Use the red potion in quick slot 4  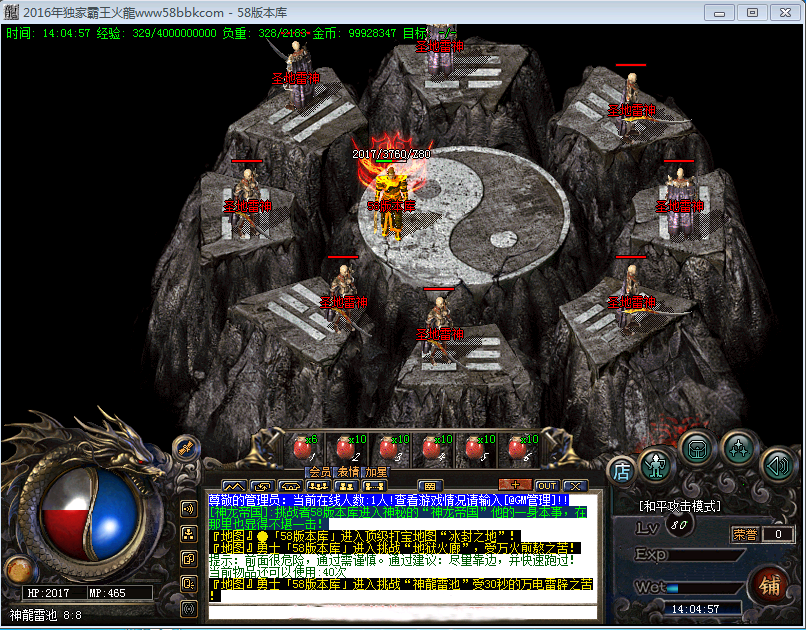tap(433, 448)
